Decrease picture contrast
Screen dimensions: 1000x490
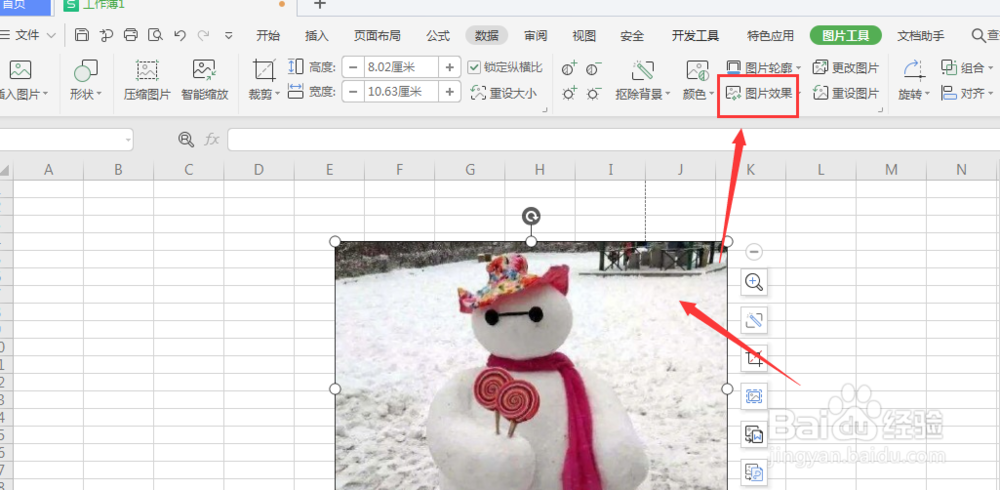pos(594,68)
